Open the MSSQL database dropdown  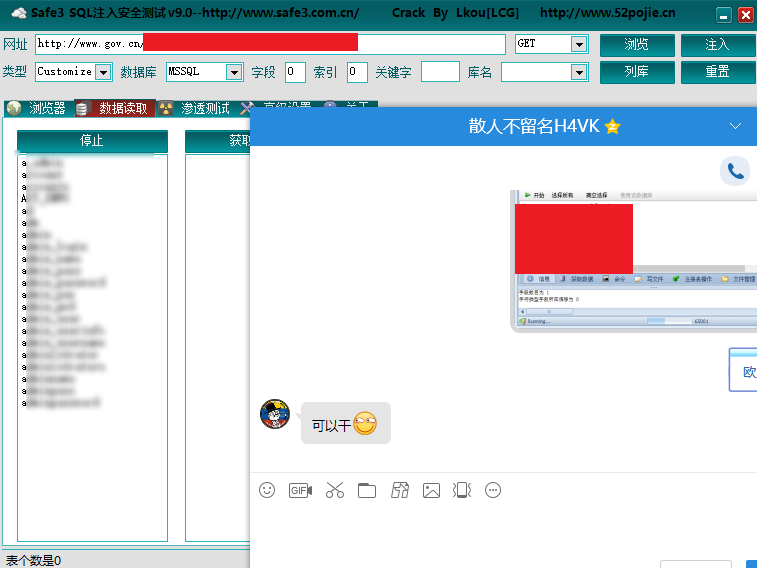pyautogui.click(x=234, y=72)
